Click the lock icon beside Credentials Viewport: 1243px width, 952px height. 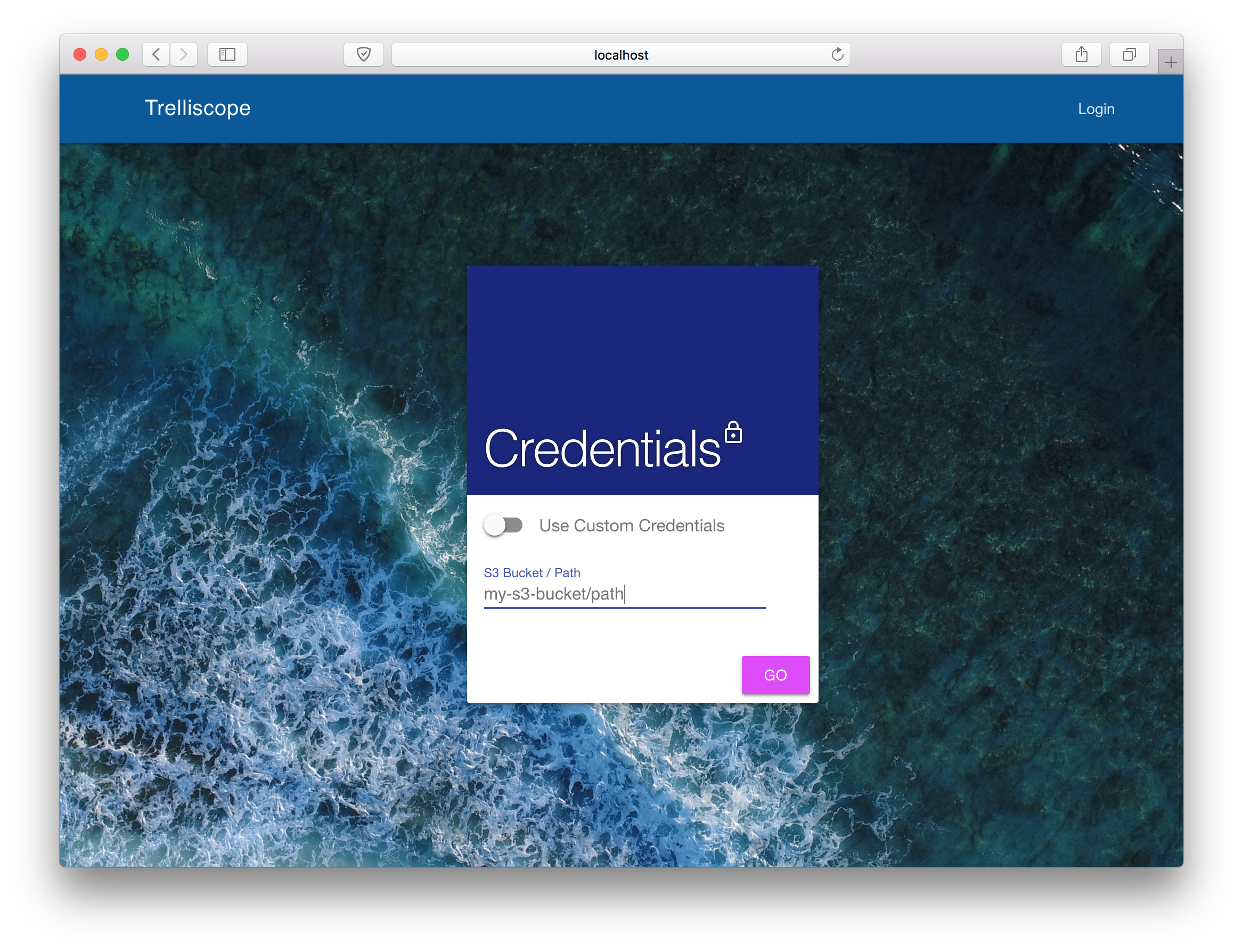pyautogui.click(x=733, y=432)
